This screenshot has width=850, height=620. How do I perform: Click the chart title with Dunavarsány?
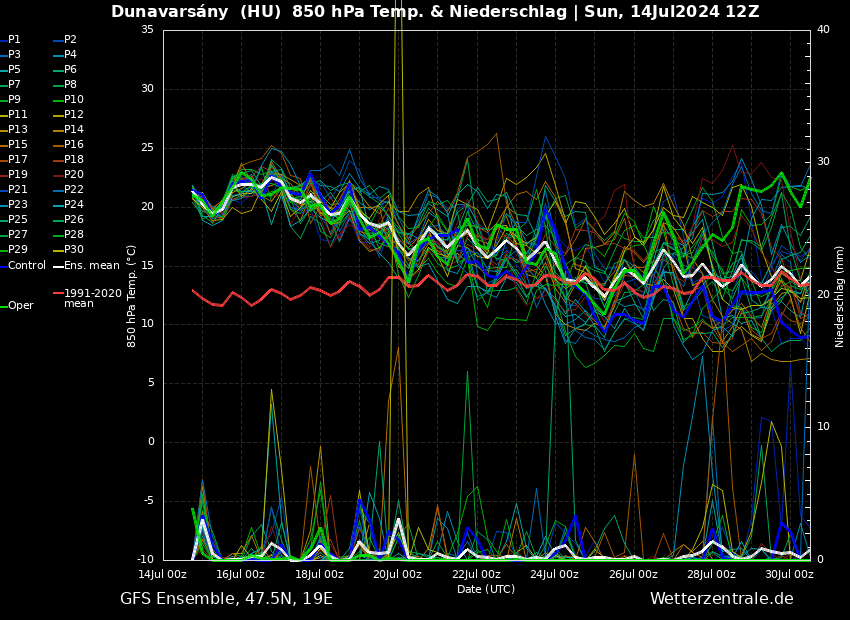coord(435,12)
